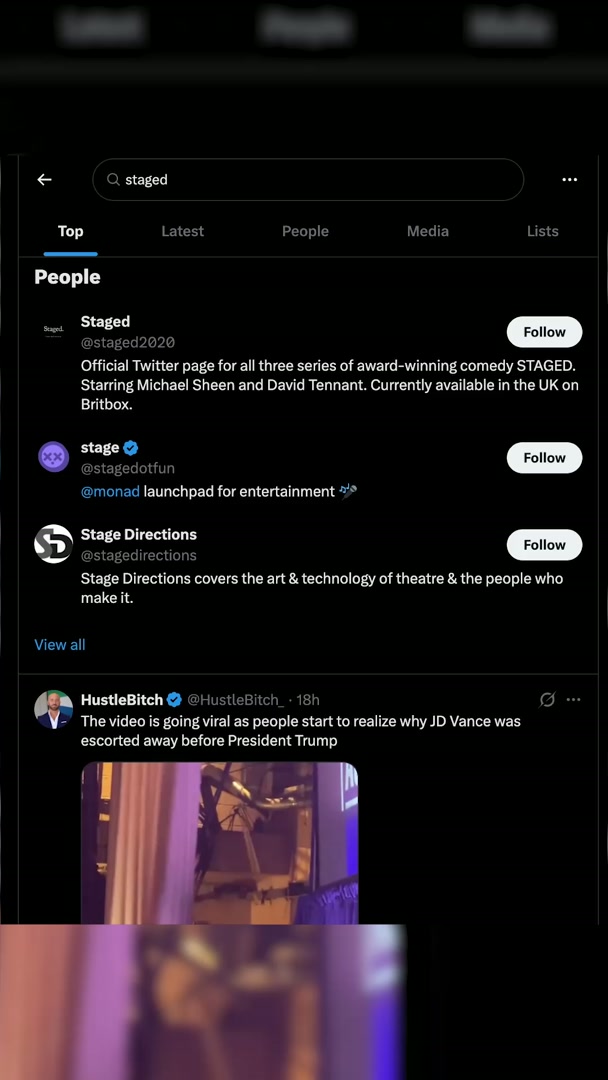The height and width of the screenshot is (1080, 608).
Task: Open the stage purple avatar icon
Action: pyautogui.click(x=54, y=457)
